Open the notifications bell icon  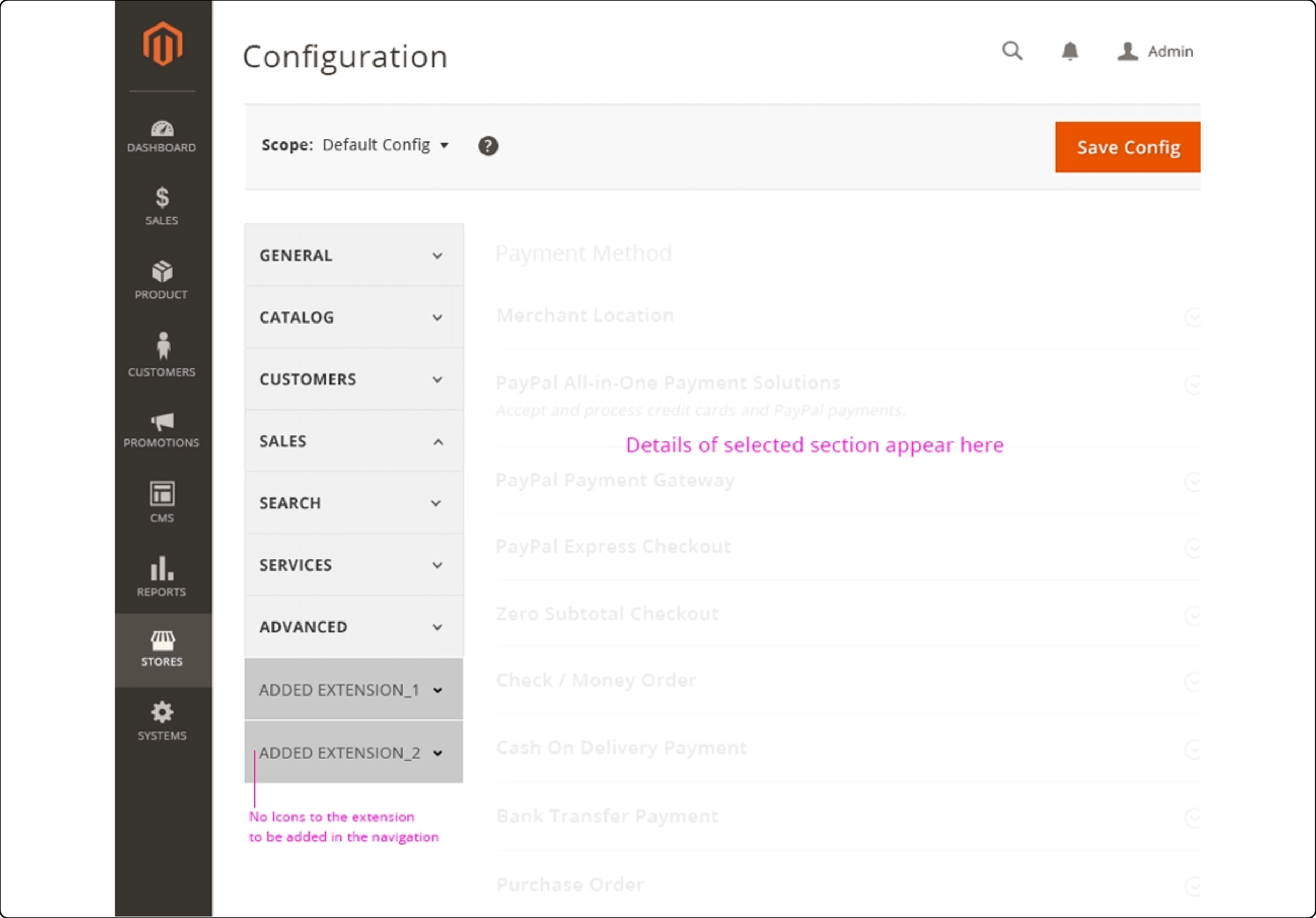(1070, 51)
